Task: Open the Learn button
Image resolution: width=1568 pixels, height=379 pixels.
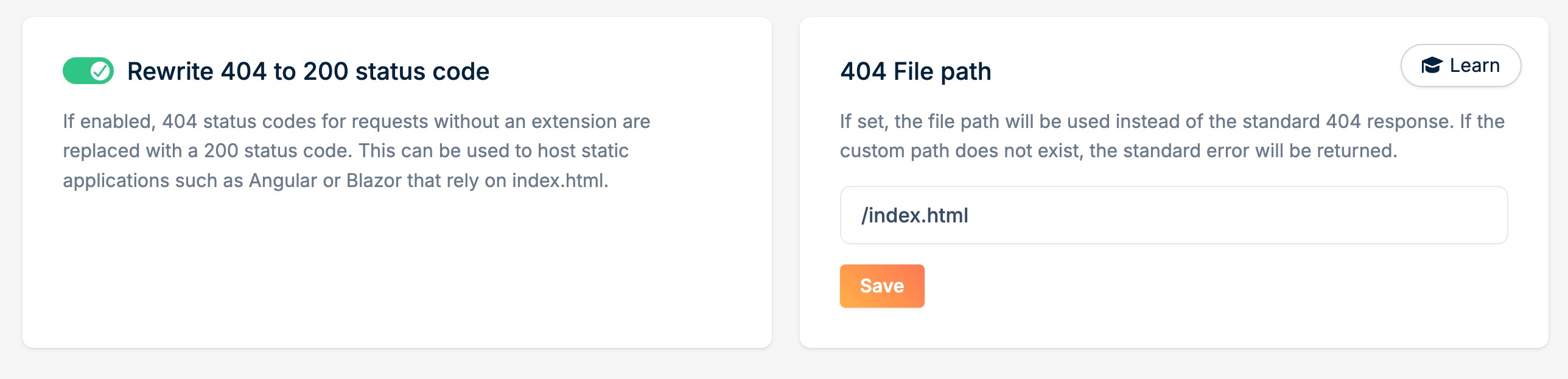Action: click(x=1460, y=65)
